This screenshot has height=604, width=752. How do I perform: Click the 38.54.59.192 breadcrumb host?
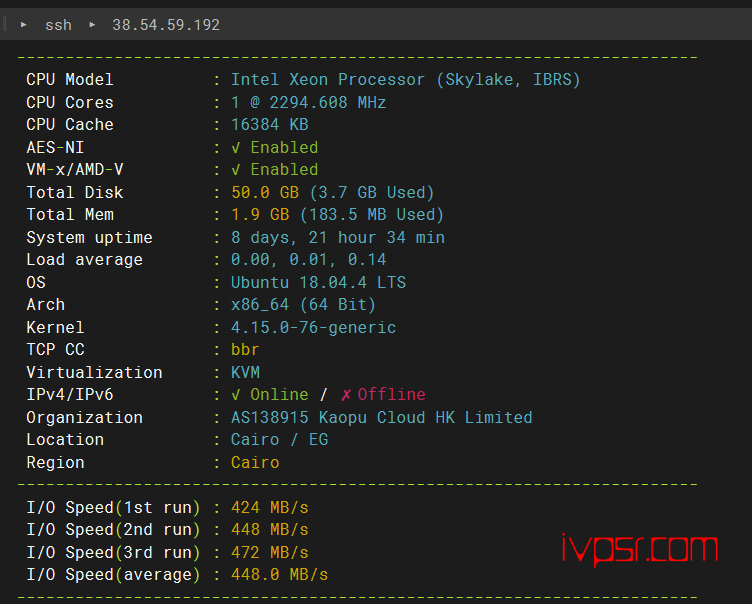166,24
